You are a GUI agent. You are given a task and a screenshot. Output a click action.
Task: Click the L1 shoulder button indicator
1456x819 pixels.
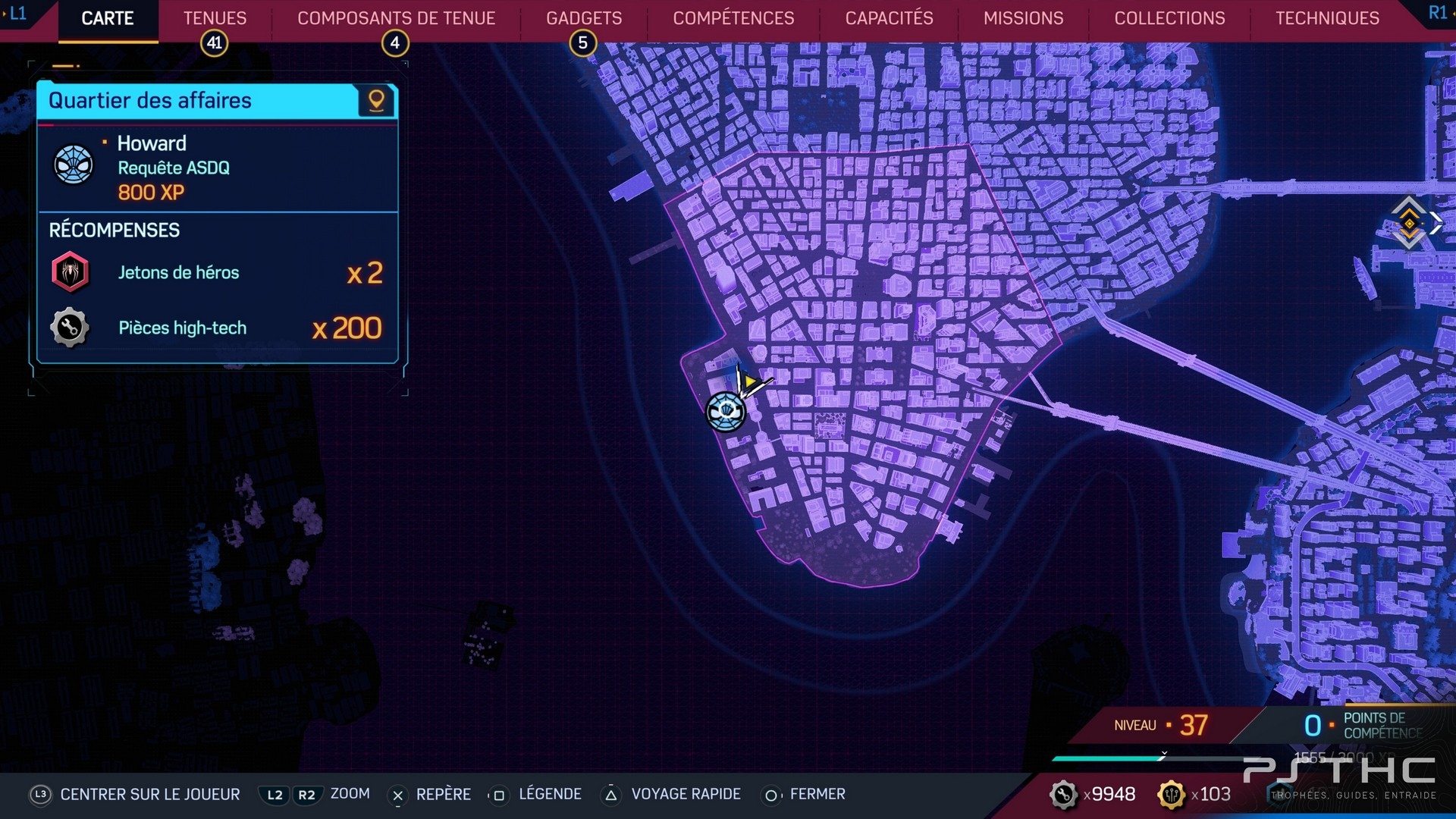pyautogui.click(x=17, y=13)
